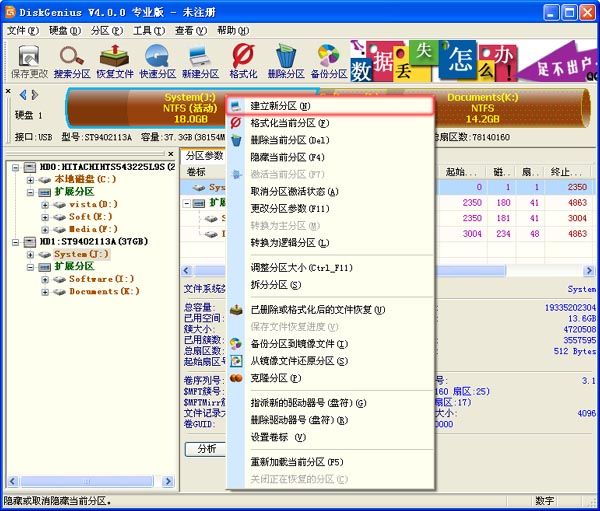Close the disk map bar using its X
Image resolution: width=600 pixels, height=511 pixels.
(x=8, y=91)
